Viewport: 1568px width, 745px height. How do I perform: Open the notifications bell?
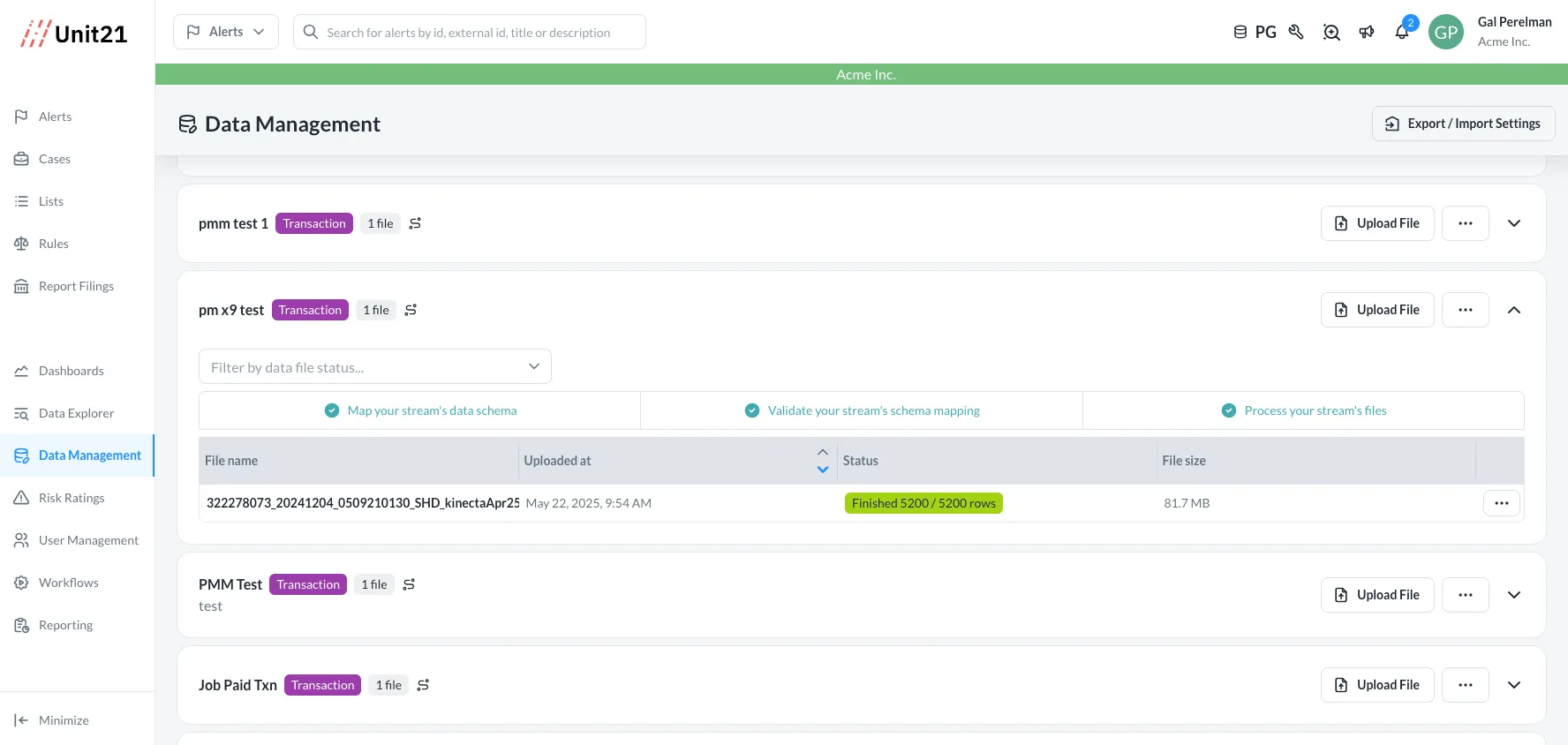1402,32
